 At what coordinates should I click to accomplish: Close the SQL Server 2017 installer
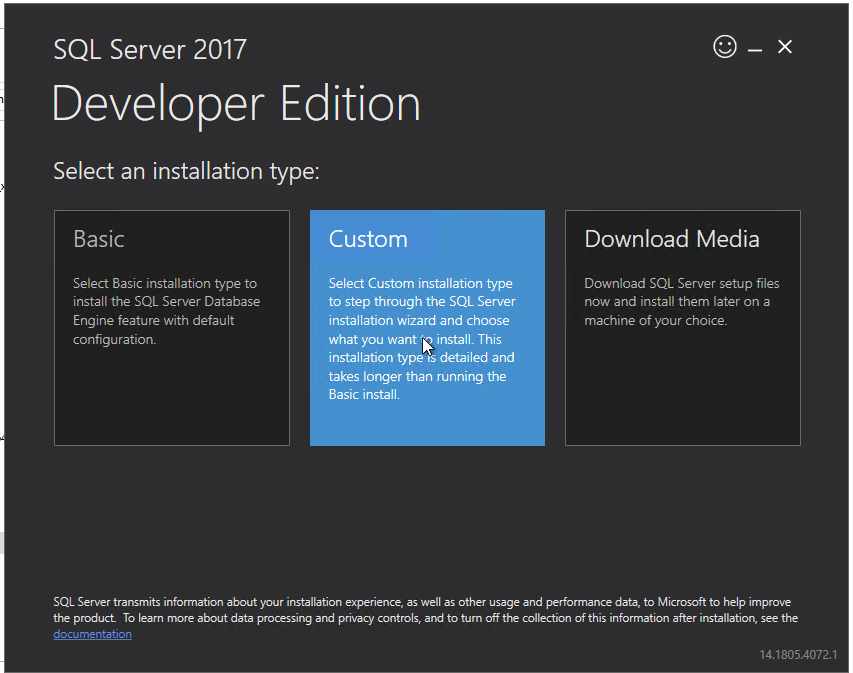point(785,47)
